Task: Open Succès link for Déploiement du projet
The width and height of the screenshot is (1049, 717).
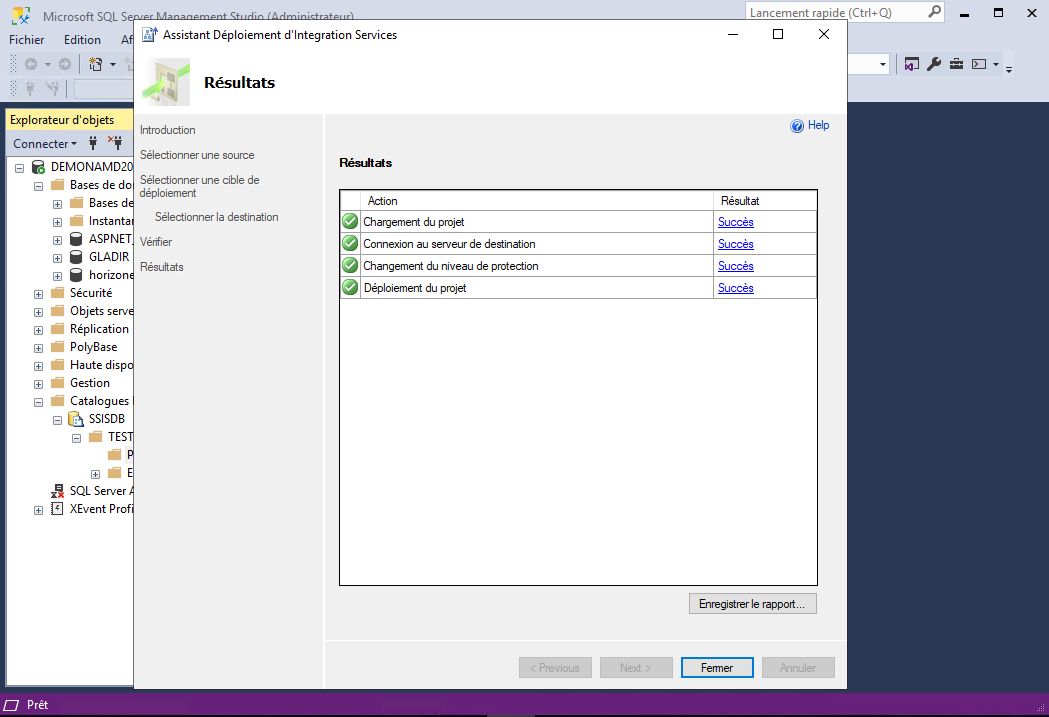Action: 735,288
